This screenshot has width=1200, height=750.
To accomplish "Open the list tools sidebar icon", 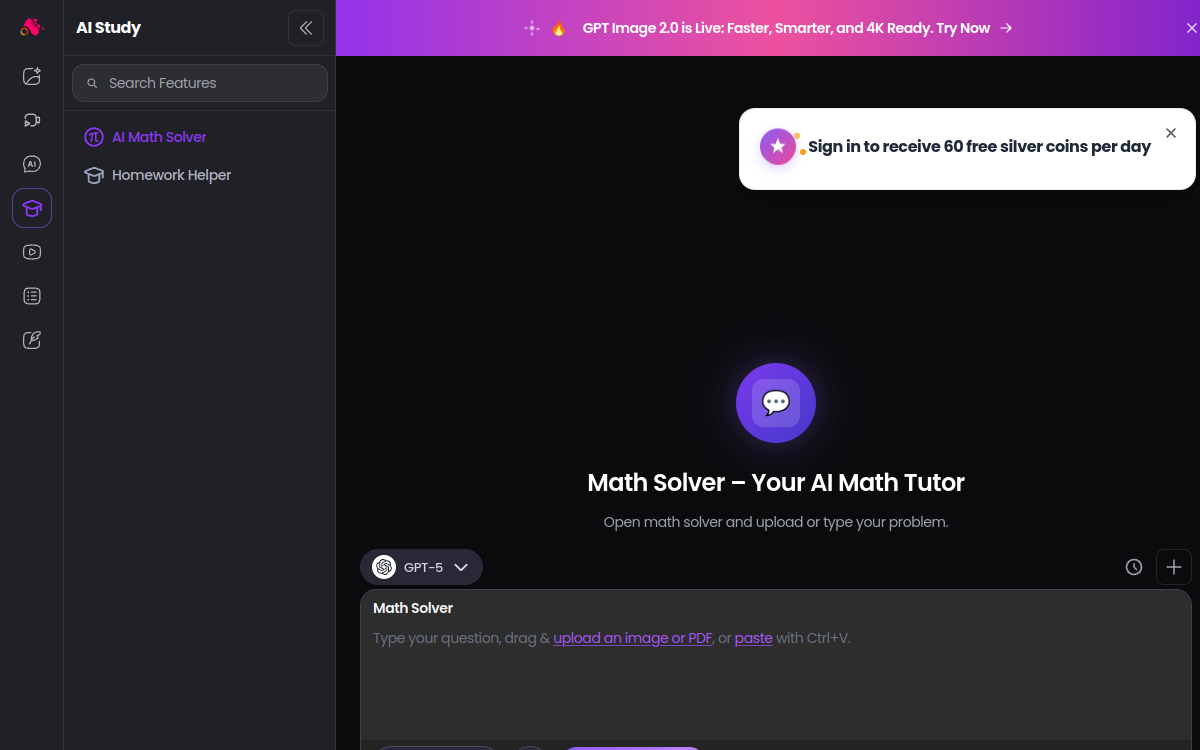I will 32,296.
